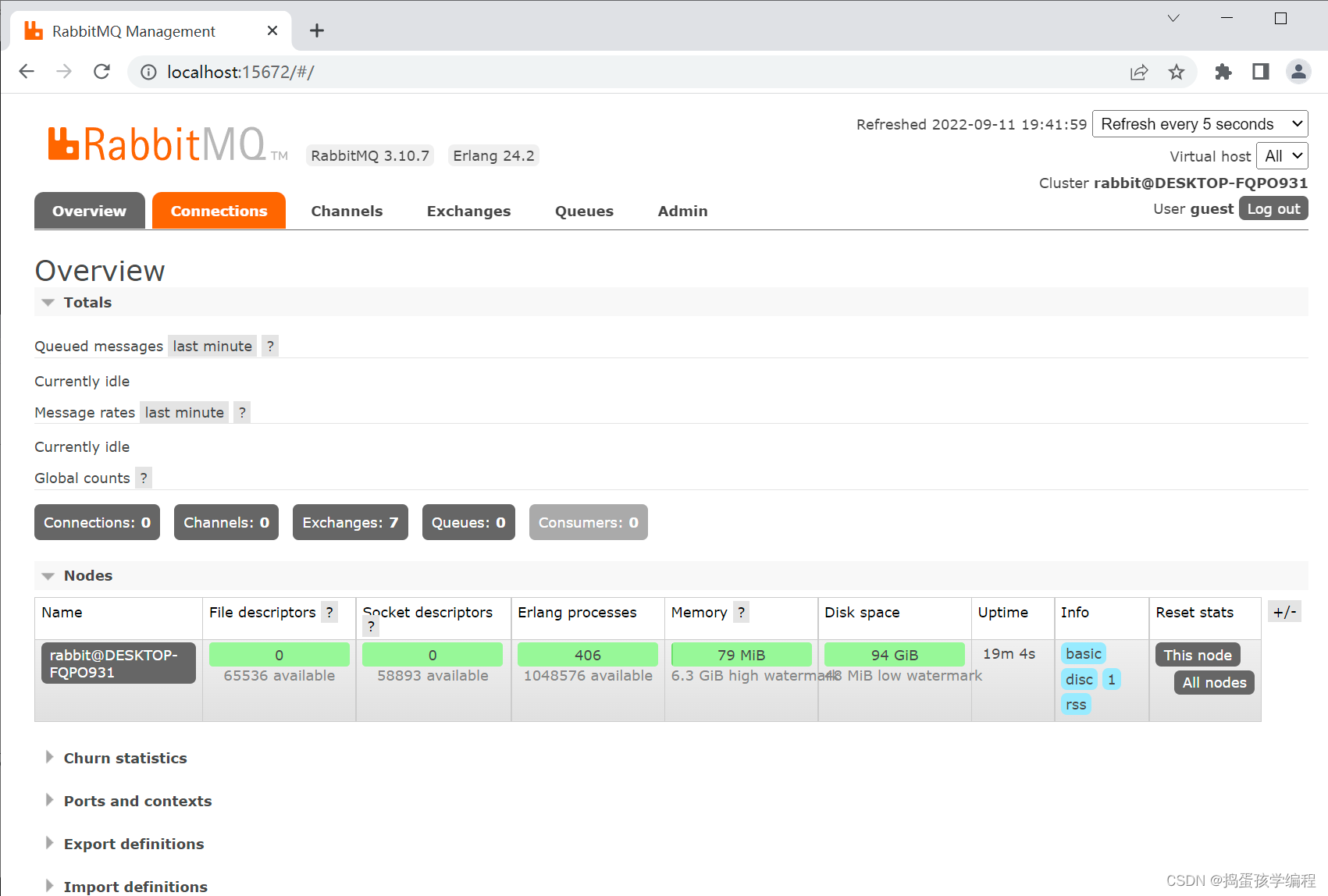
Task: Open a new browser tab
Action: click(x=316, y=30)
